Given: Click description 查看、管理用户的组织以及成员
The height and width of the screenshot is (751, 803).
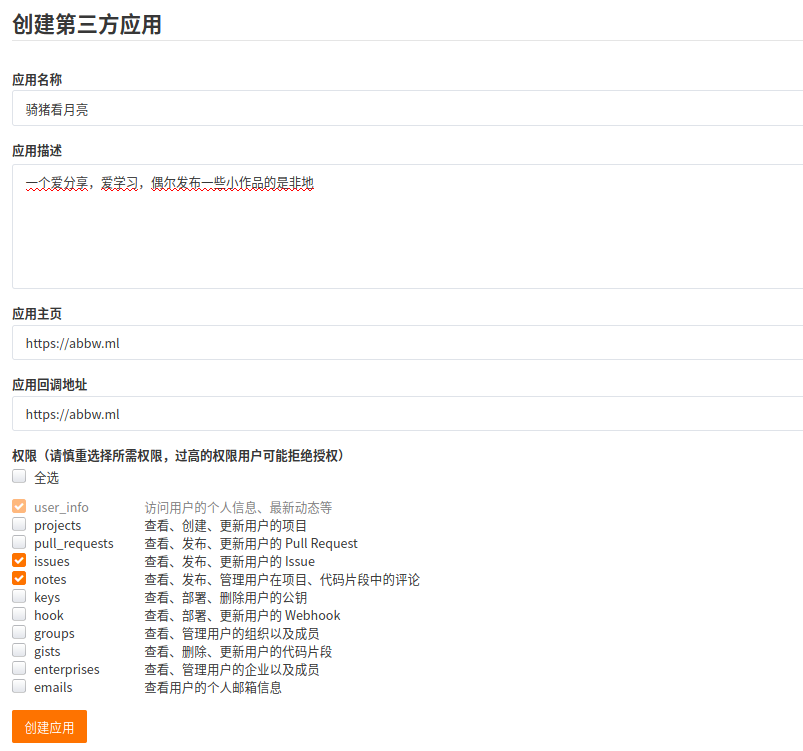Looking at the screenshot, I should point(232,634).
